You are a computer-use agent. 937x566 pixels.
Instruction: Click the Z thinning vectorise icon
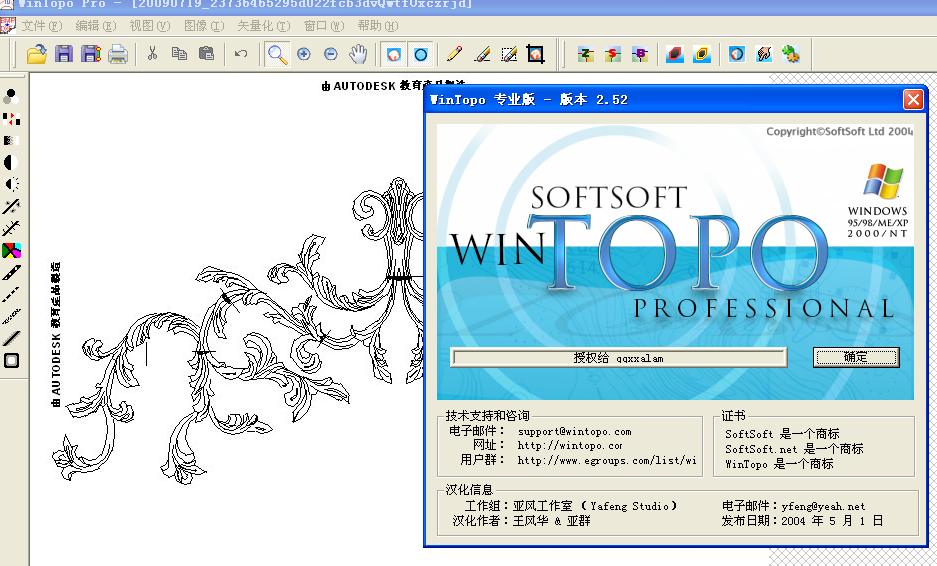coord(586,54)
